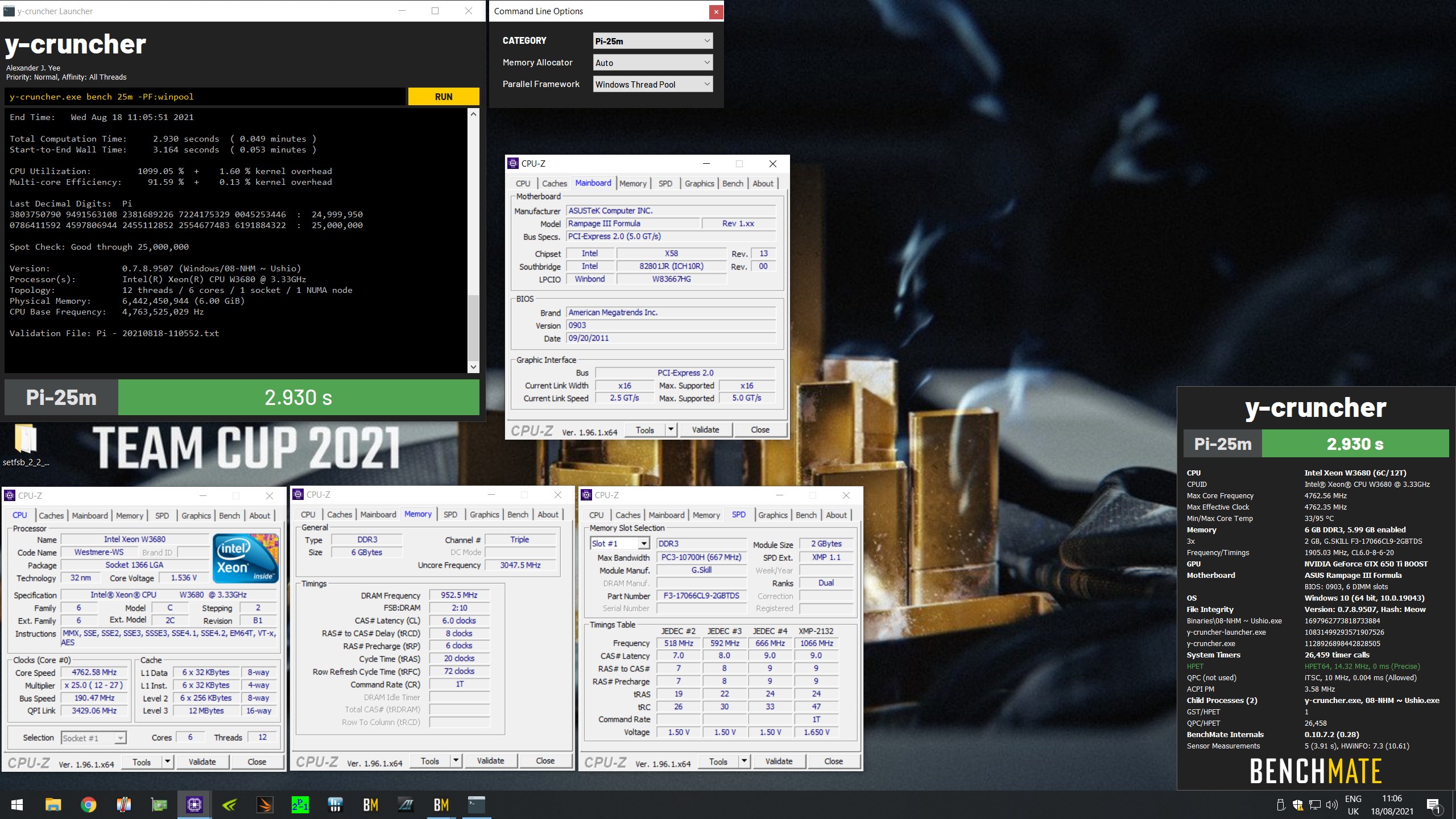This screenshot has width=1456, height=819.
Task: Open the Memory Allocator dropdown
Action: tap(652, 63)
